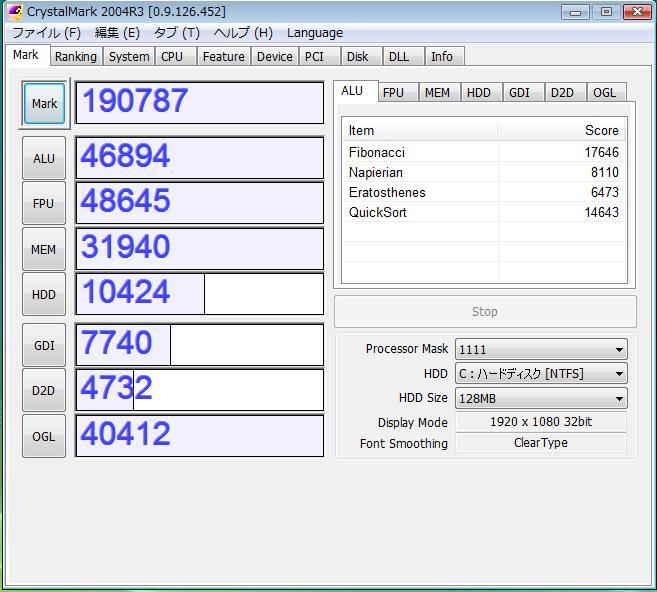The height and width of the screenshot is (592, 657).
Task: Click the FPU score 48645
Action: pos(200,203)
